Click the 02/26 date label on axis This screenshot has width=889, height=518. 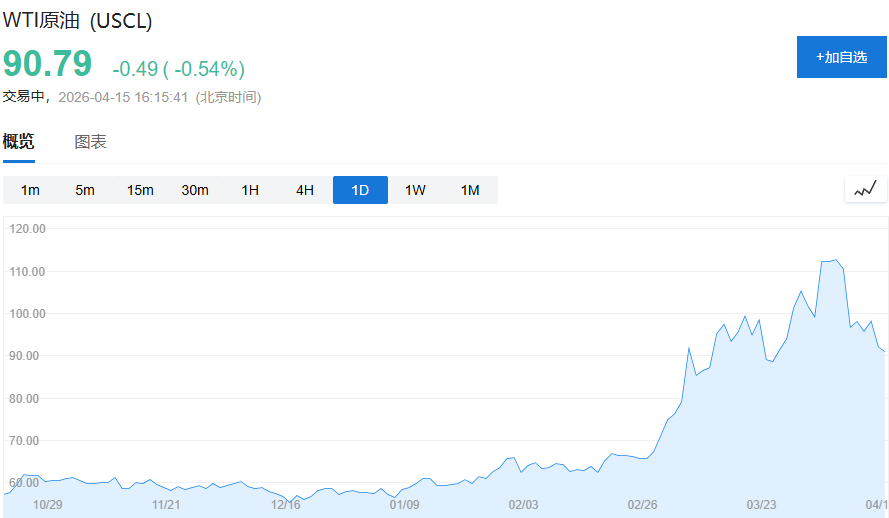[641, 504]
